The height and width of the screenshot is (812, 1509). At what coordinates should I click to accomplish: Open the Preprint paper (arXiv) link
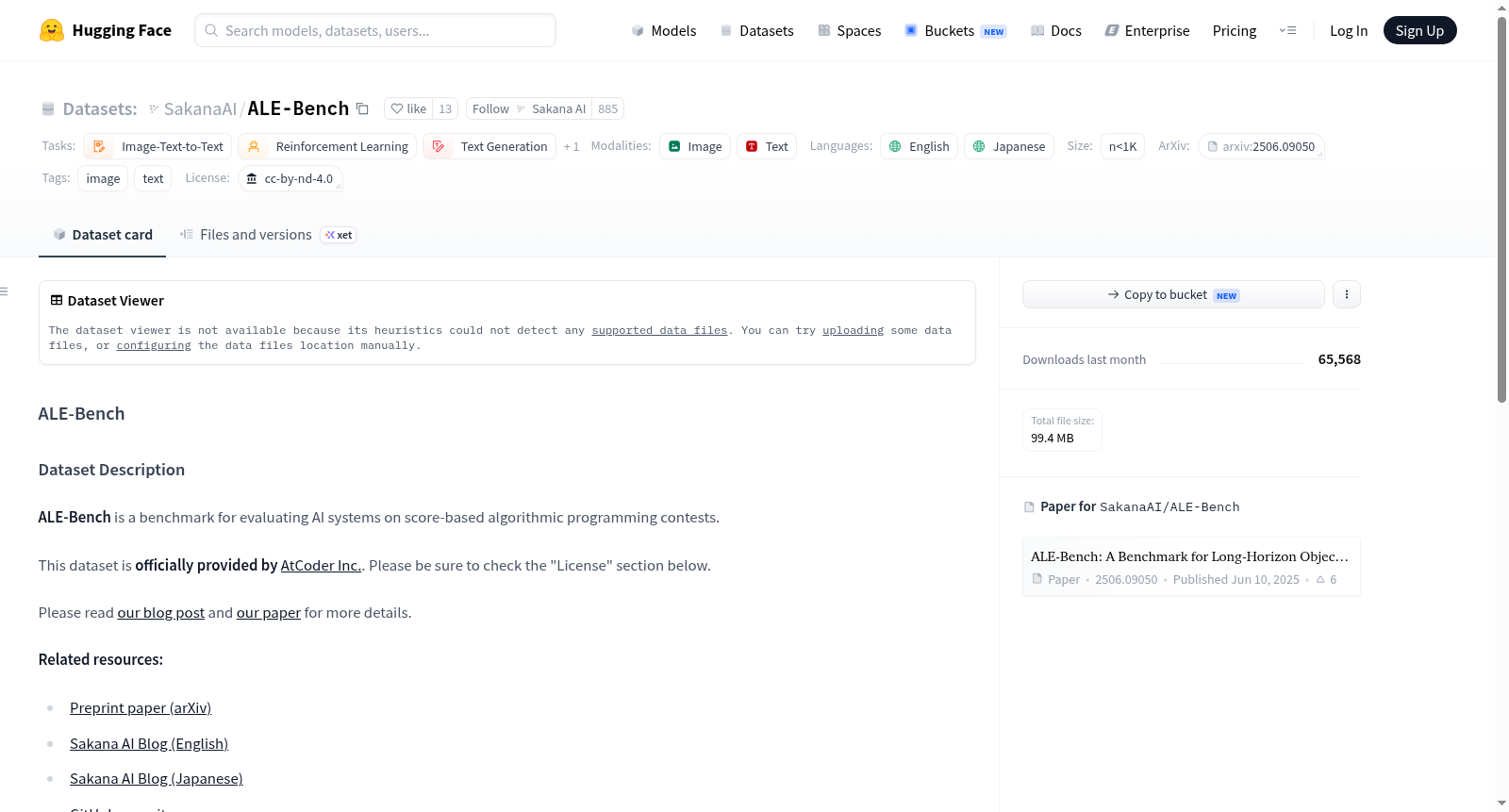click(x=141, y=707)
